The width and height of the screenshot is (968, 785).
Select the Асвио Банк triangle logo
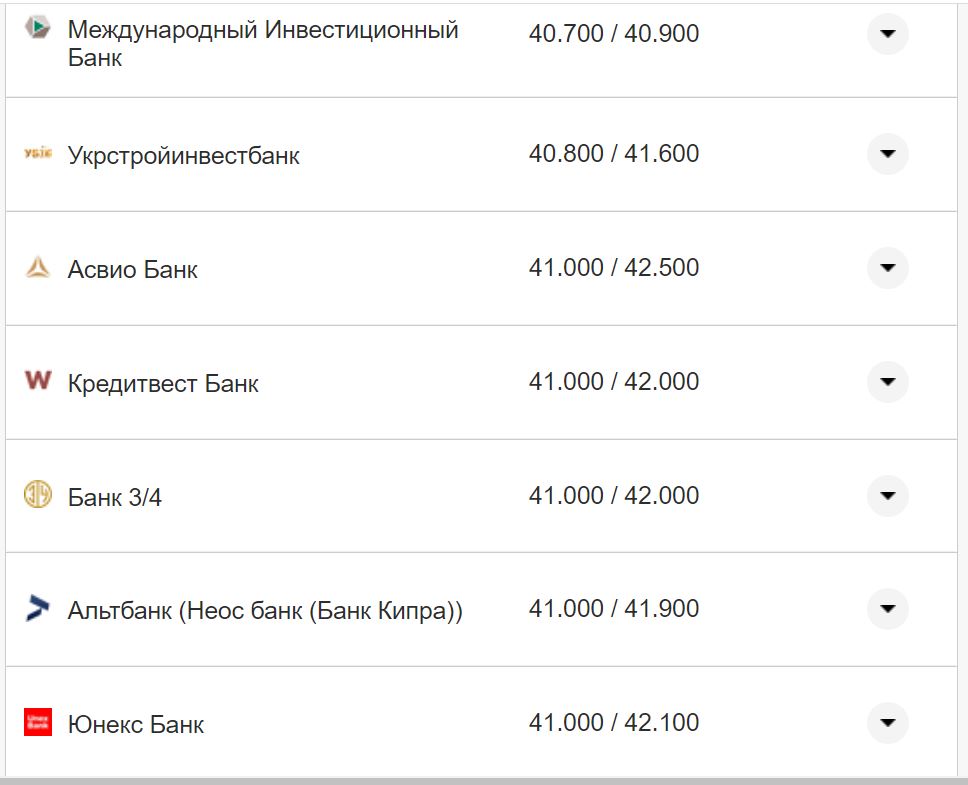click(x=36, y=268)
